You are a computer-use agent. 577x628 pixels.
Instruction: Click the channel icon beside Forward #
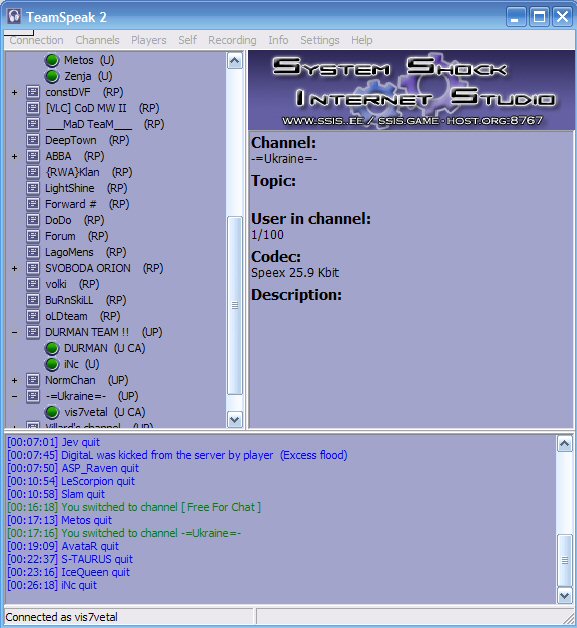[x=33, y=204]
